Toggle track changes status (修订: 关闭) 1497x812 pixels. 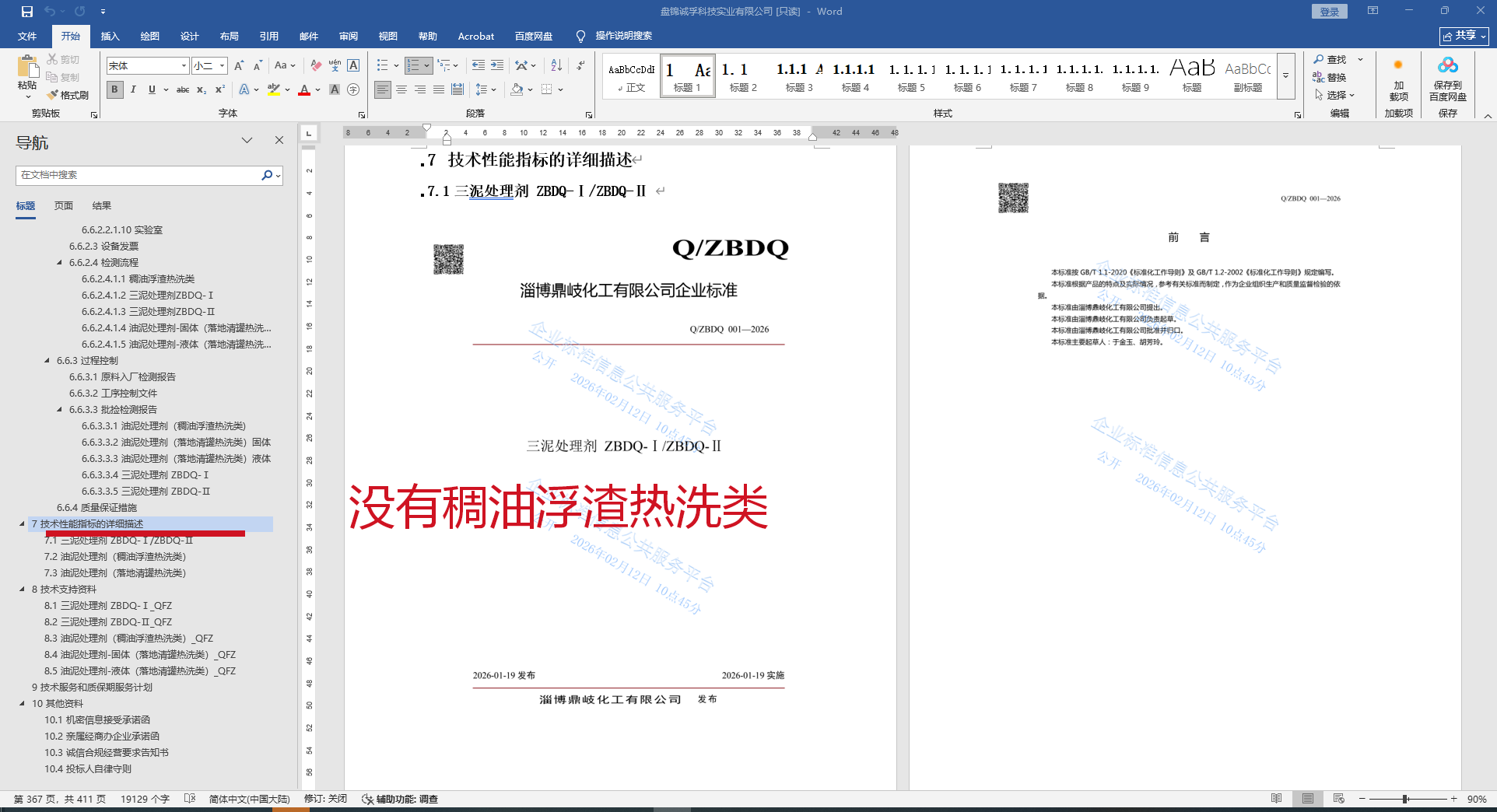pyautogui.click(x=325, y=799)
